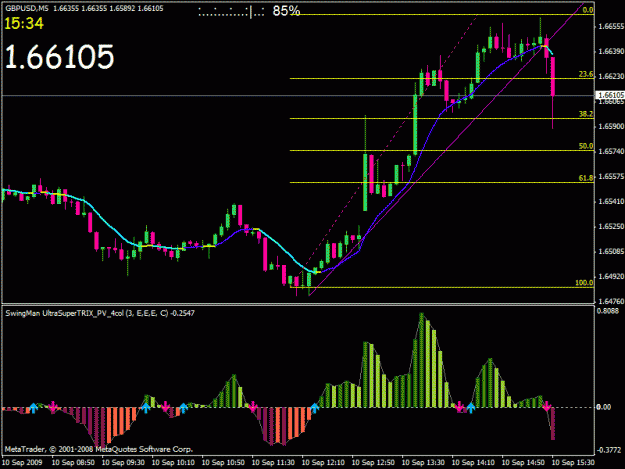This screenshot has width=625, height=469.
Task: Click the 1.65740 price axis value
Action: (x=611, y=151)
